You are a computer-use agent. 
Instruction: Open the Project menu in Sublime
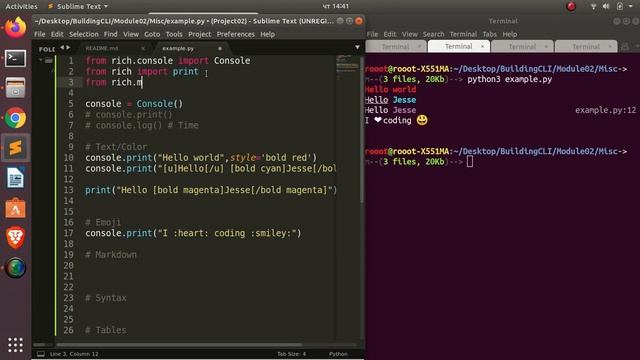200,34
